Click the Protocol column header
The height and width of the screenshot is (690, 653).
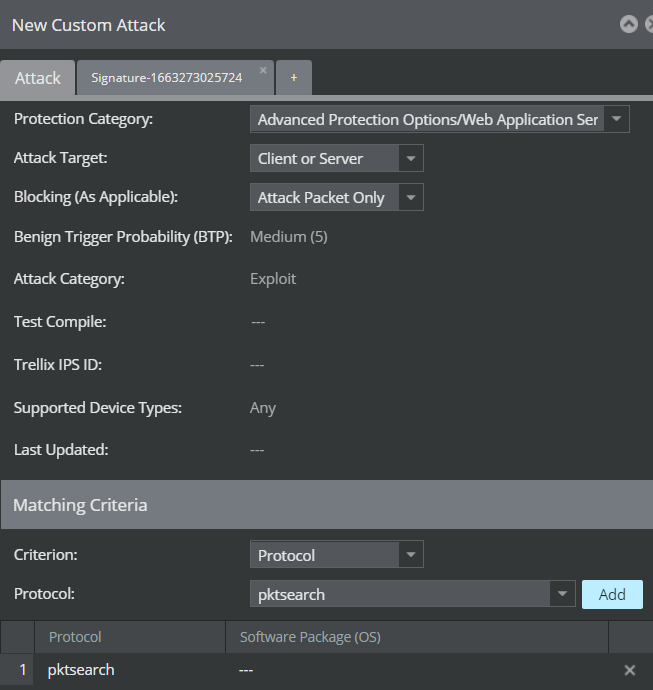pyautogui.click(x=130, y=637)
